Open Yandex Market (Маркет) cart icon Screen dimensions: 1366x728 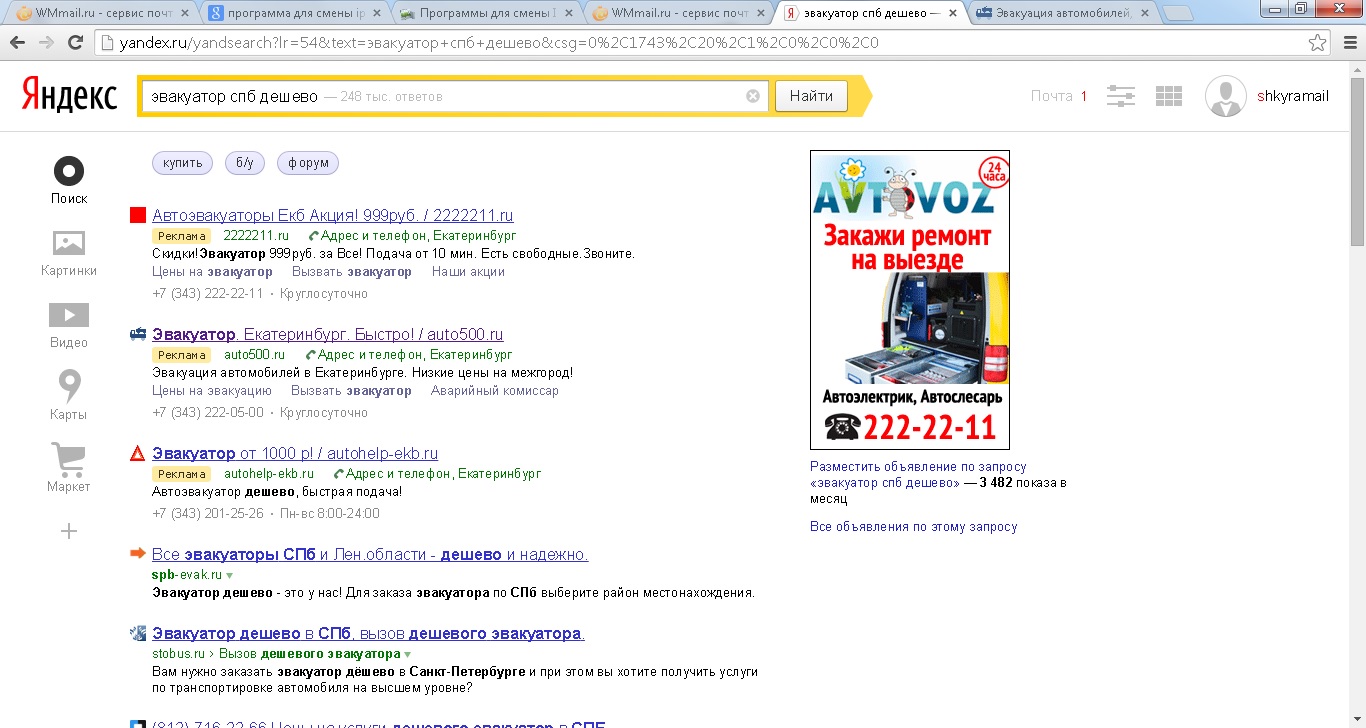69,459
